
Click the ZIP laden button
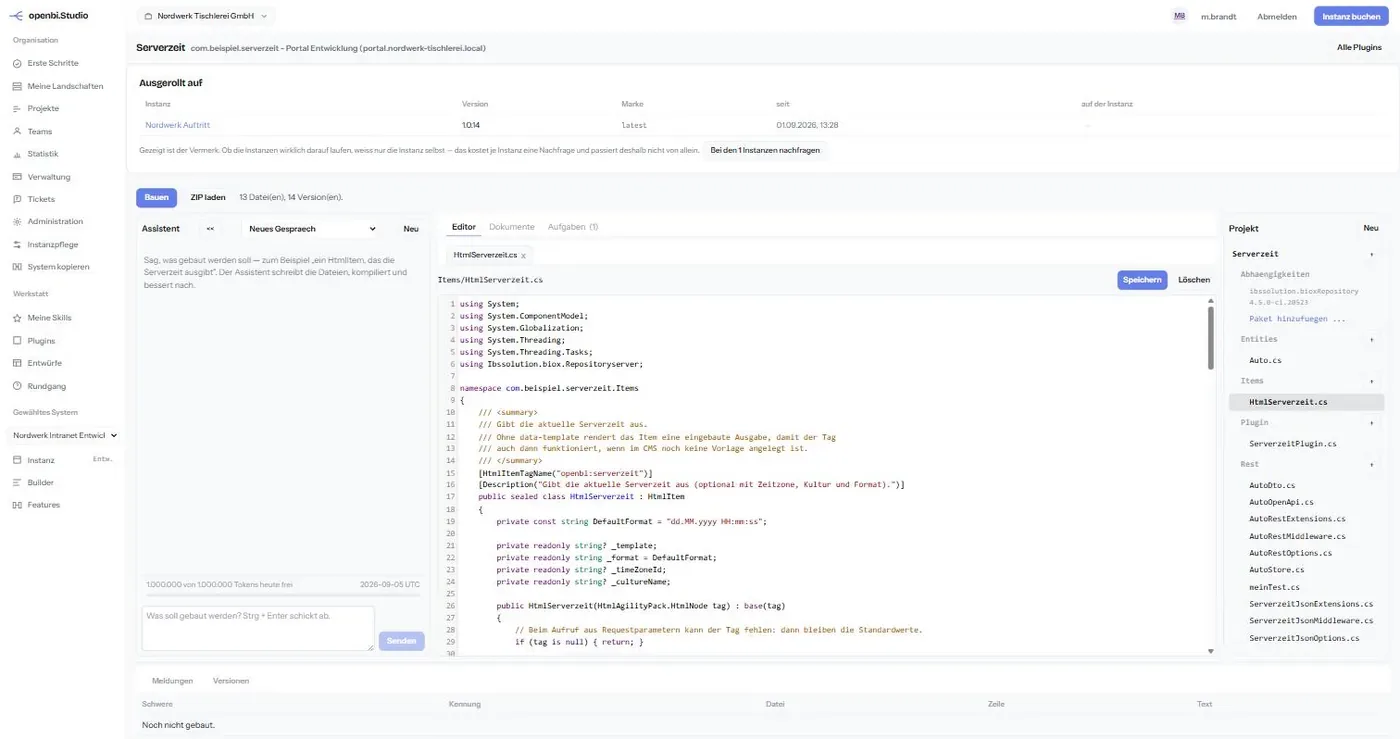click(x=208, y=198)
